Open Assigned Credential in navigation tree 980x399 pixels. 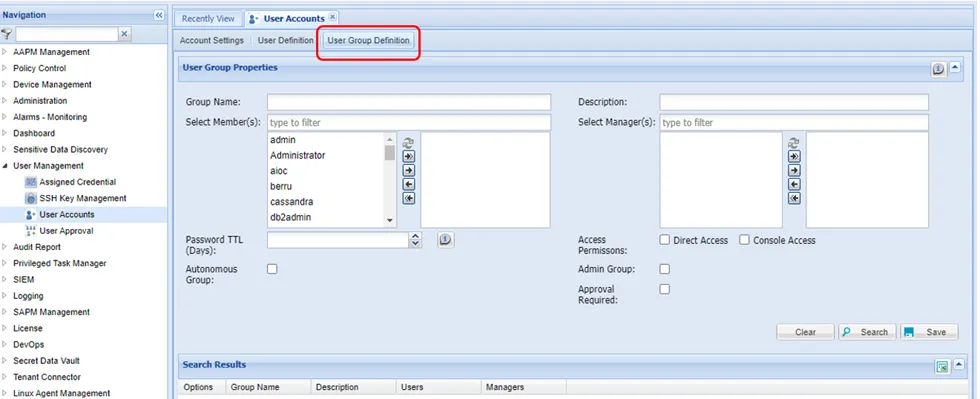78,182
